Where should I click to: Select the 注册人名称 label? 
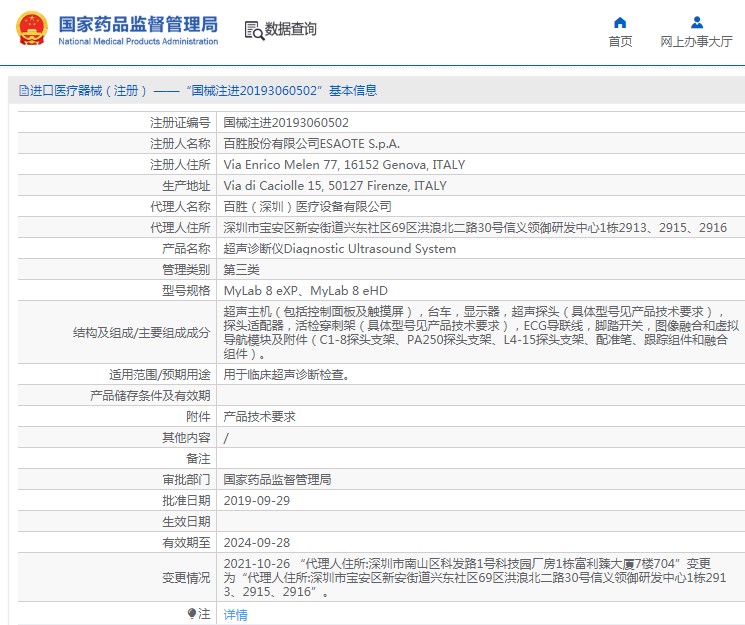coord(180,144)
